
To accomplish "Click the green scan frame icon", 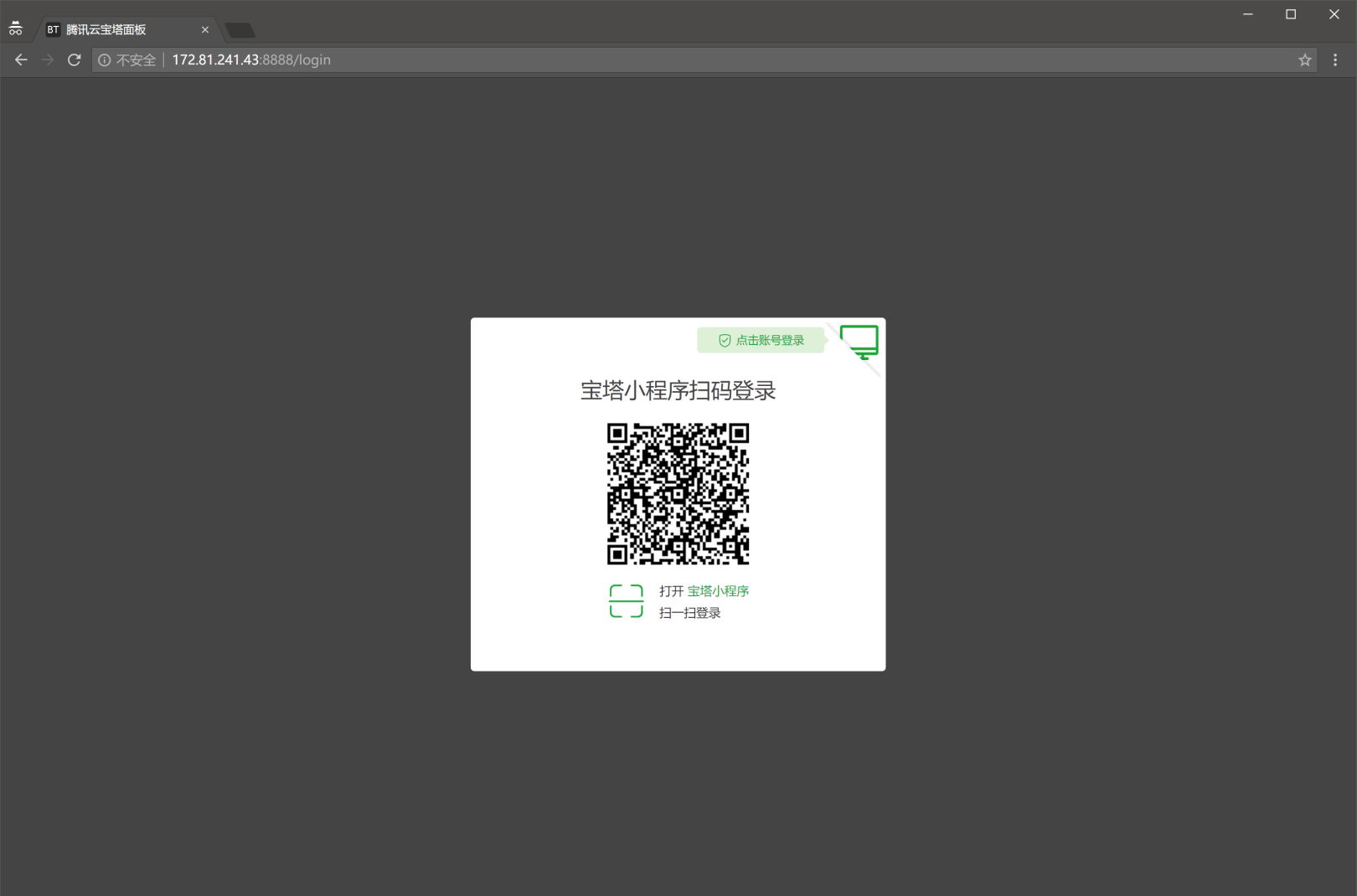I will 626,601.
